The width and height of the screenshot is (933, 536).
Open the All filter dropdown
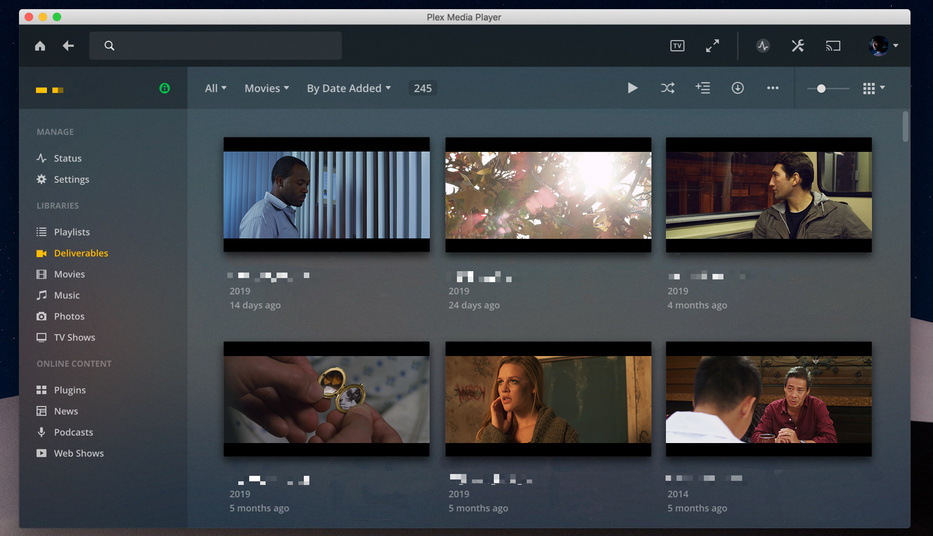coord(215,88)
